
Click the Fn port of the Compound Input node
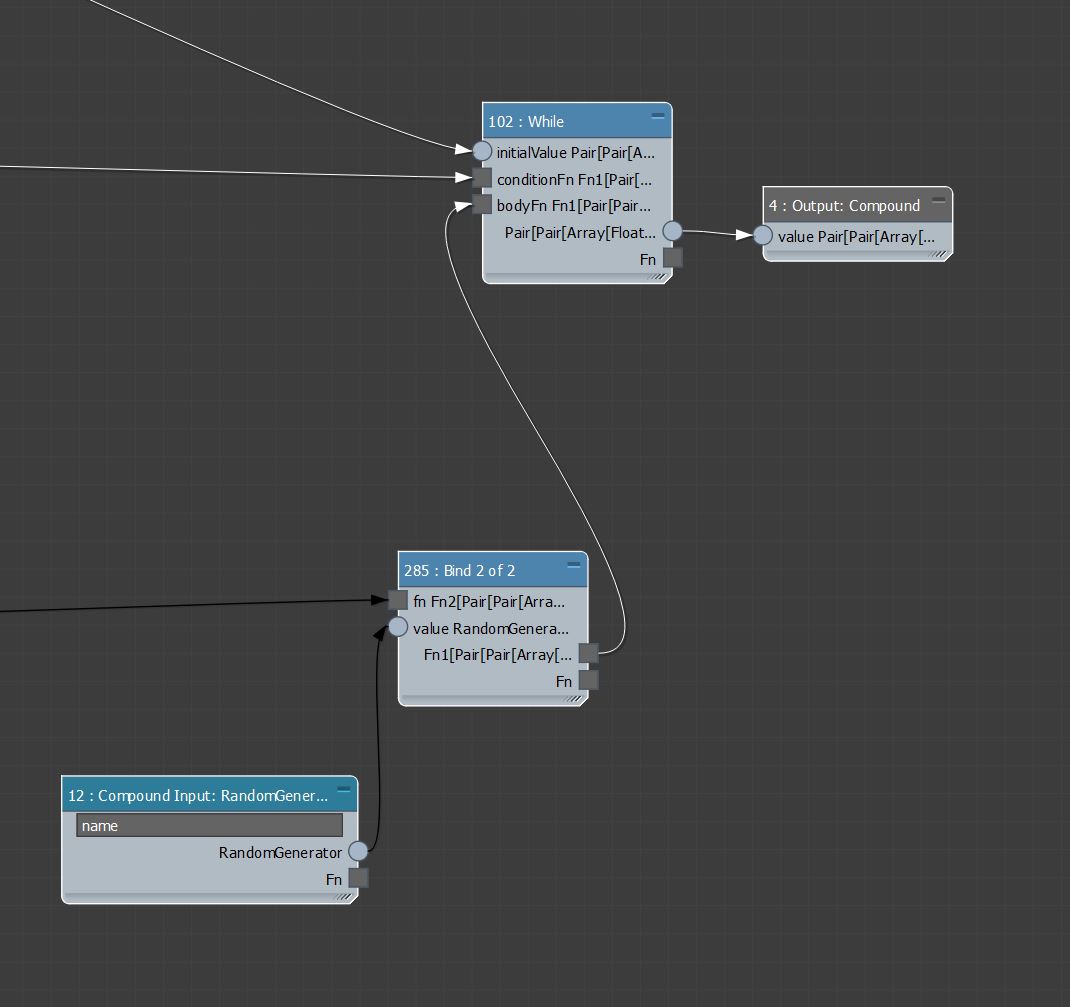[x=357, y=878]
